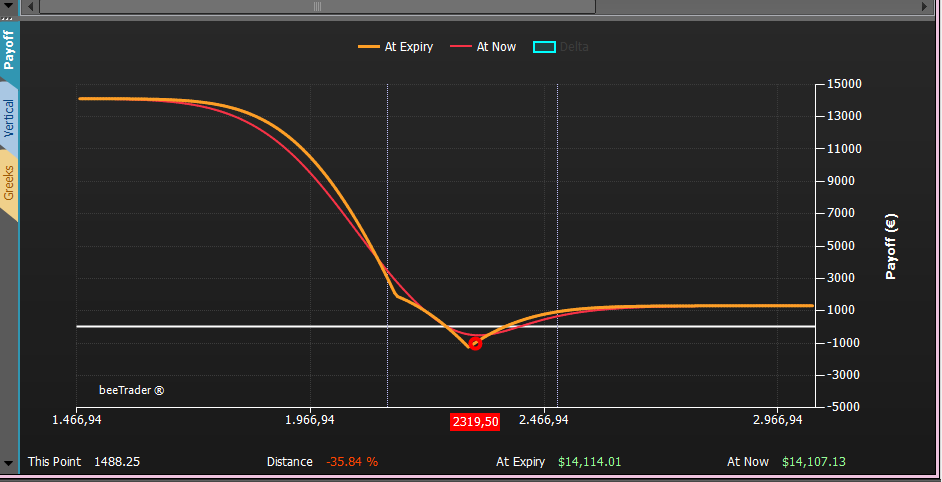
Task: Switch to the Greeks side tab
Action: click(x=9, y=183)
